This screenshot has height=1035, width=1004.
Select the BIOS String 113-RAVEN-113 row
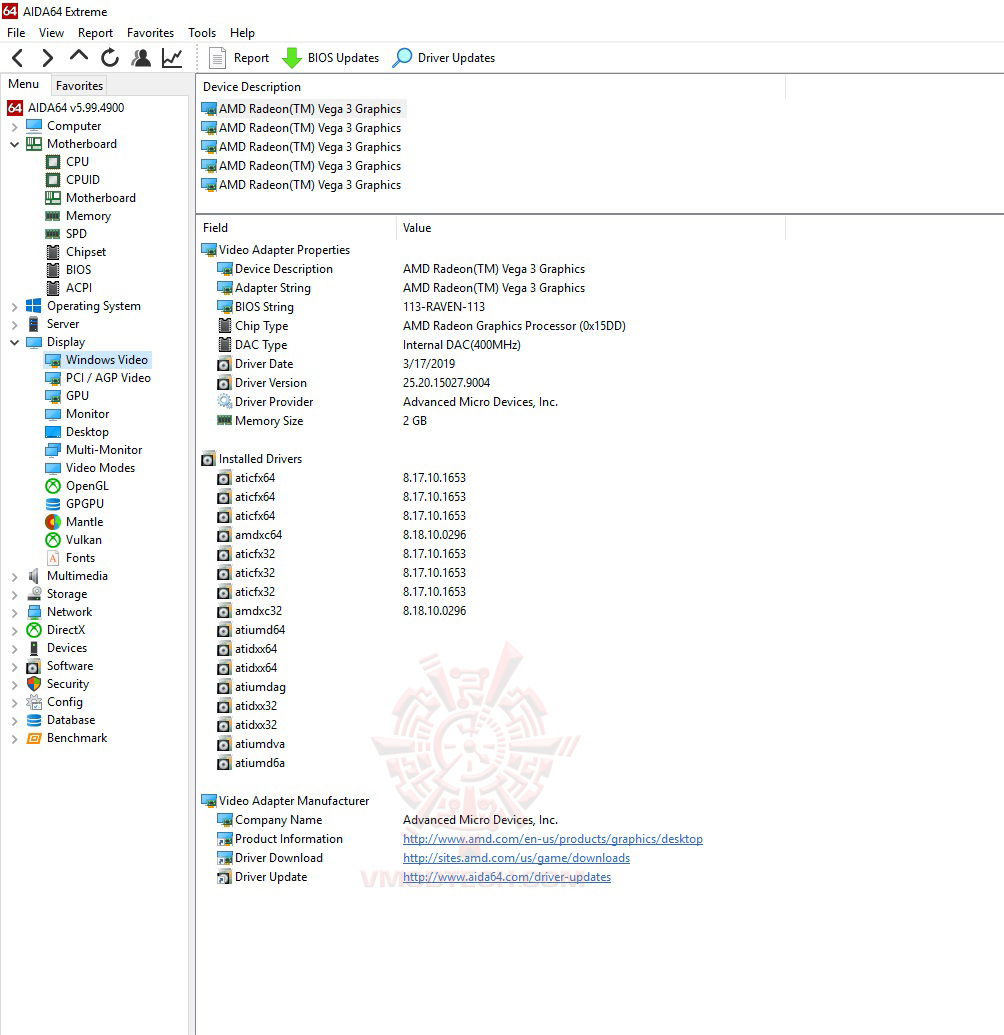pyautogui.click(x=351, y=307)
